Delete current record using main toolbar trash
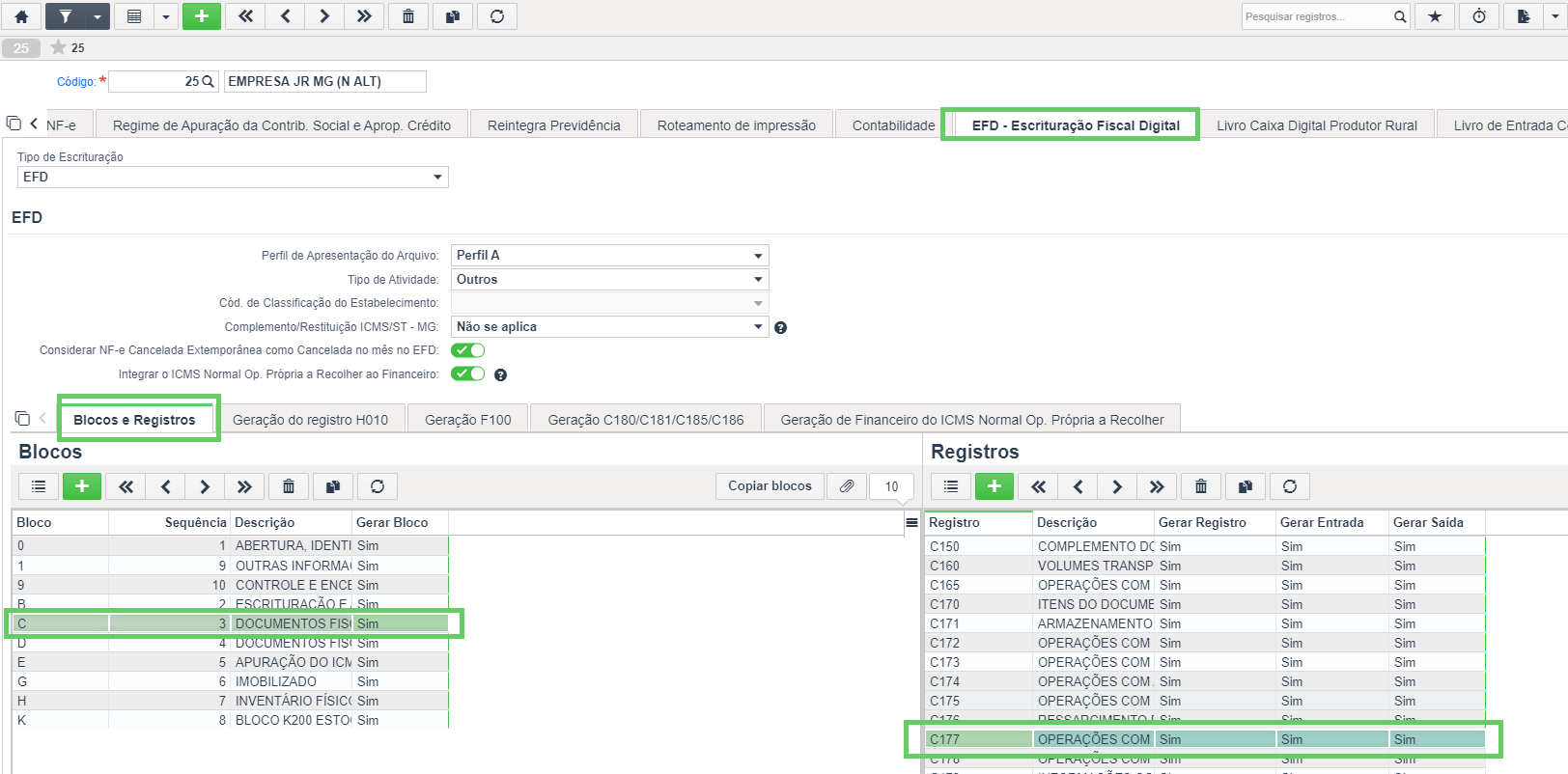The width and height of the screenshot is (1568, 774). pyautogui.click(x=408, y=16)
